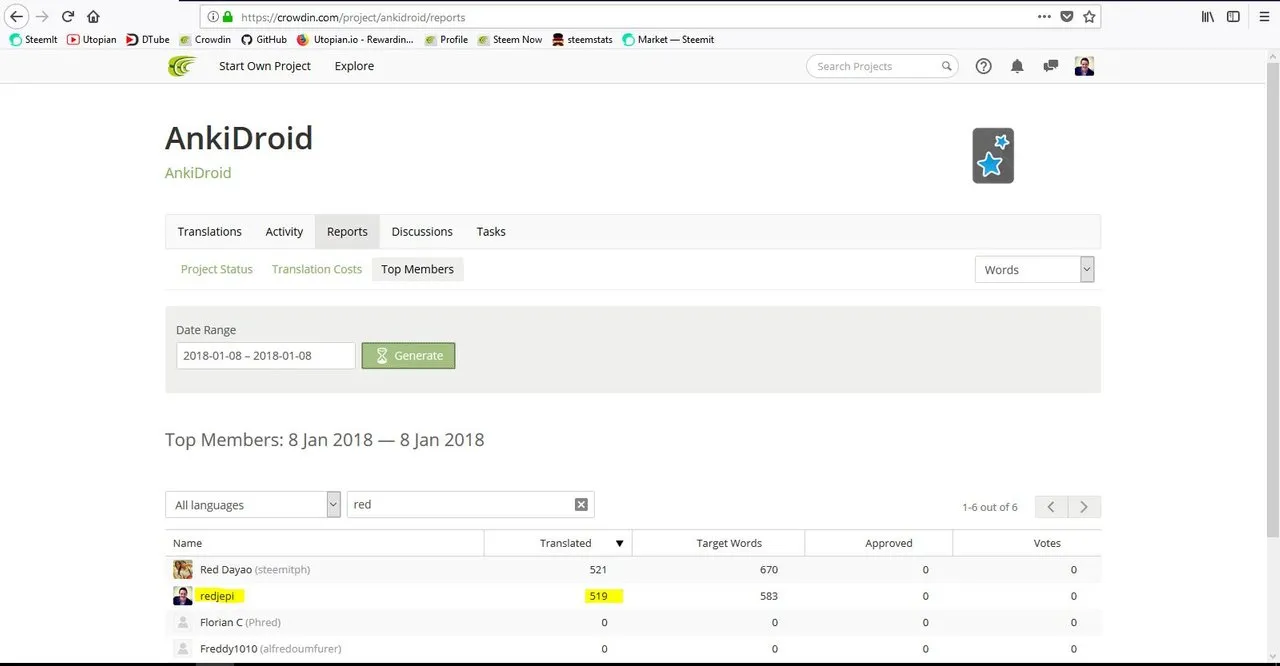Open the Market — Steemit bookmark
This screenshot has height=666, width=1280.
tap(668, 40)
